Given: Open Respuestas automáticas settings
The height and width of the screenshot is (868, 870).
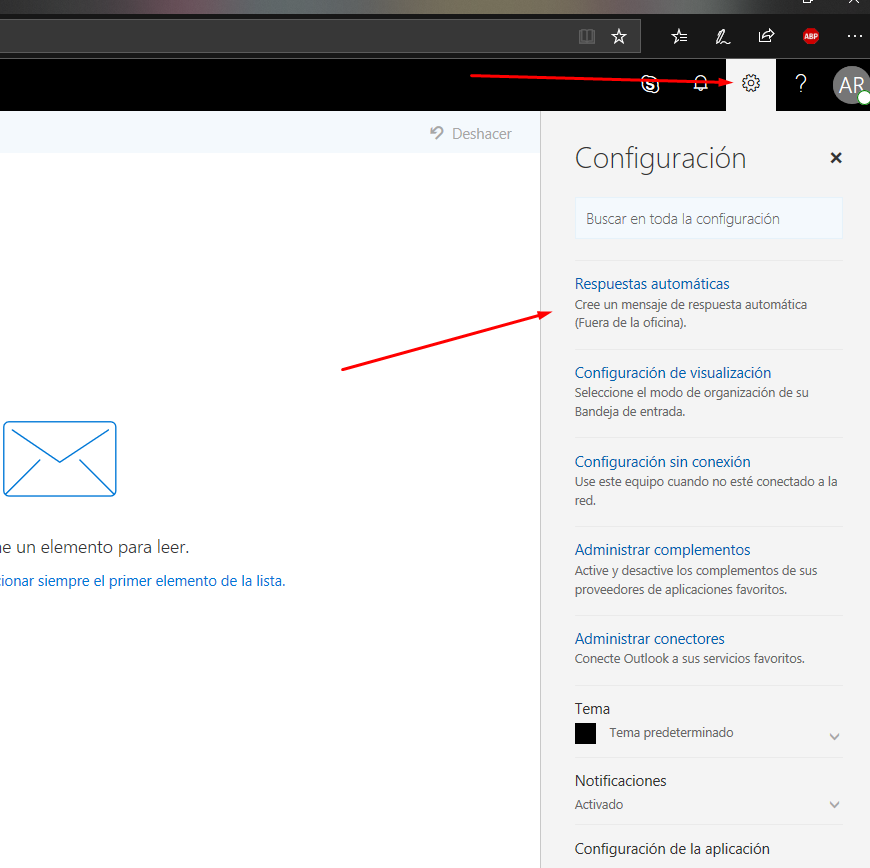Looking at the screenshot, I should coord(652,284).
